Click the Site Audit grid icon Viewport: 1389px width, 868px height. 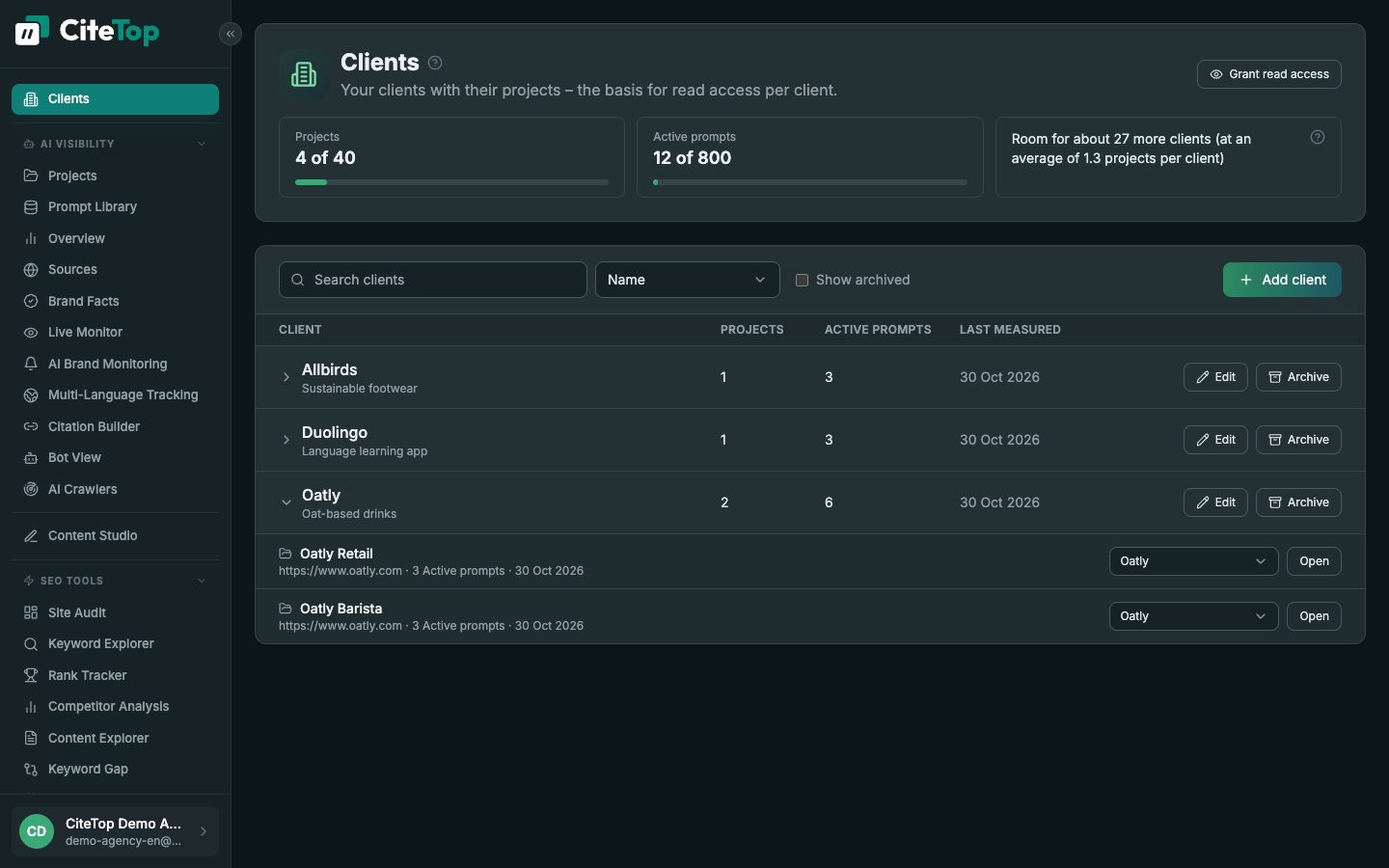coord(31,612)
